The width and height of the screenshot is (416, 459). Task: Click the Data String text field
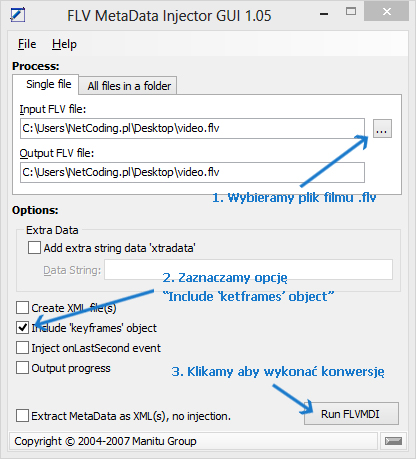(x=248, y=270)
